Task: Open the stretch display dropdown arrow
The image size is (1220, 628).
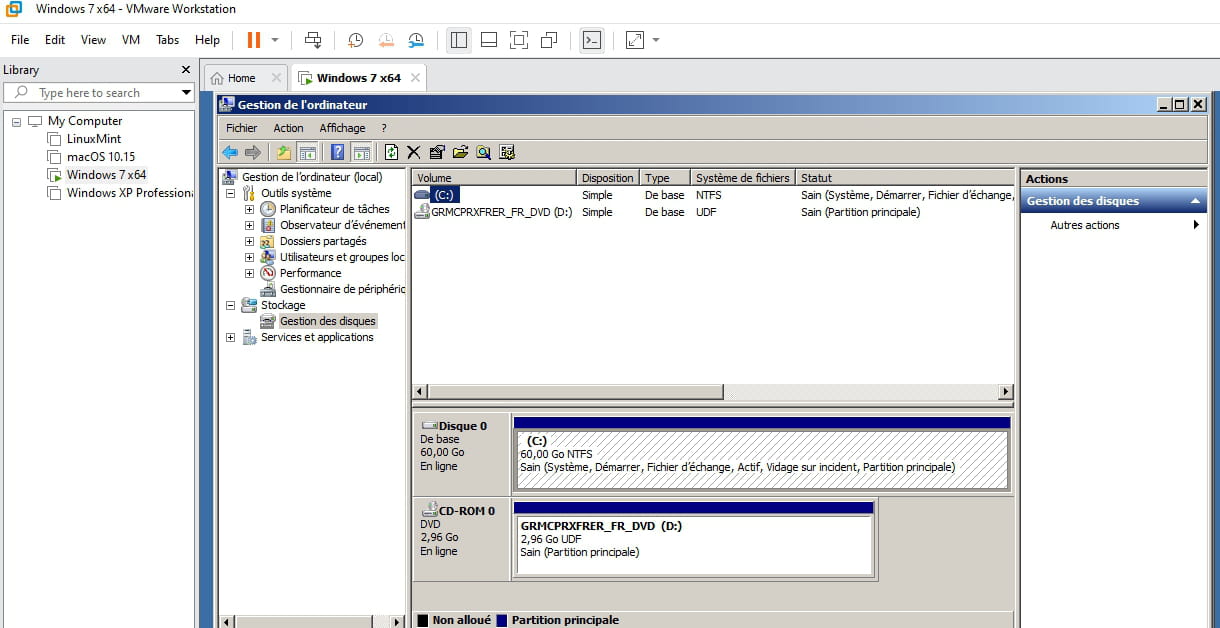Action: point(656,40)
